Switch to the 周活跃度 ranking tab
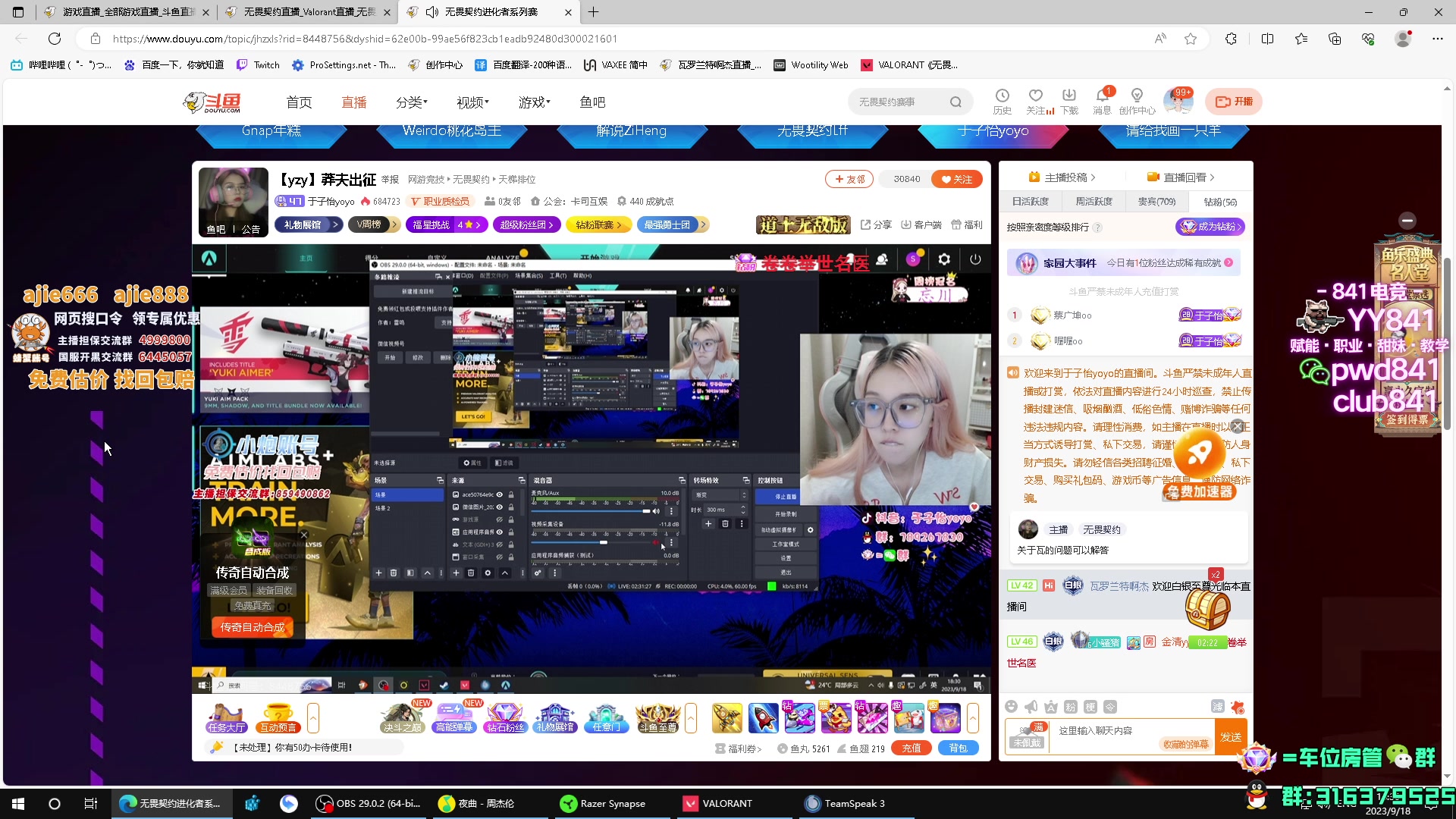Screen dimensions: 1456x819 (1094, 202)
